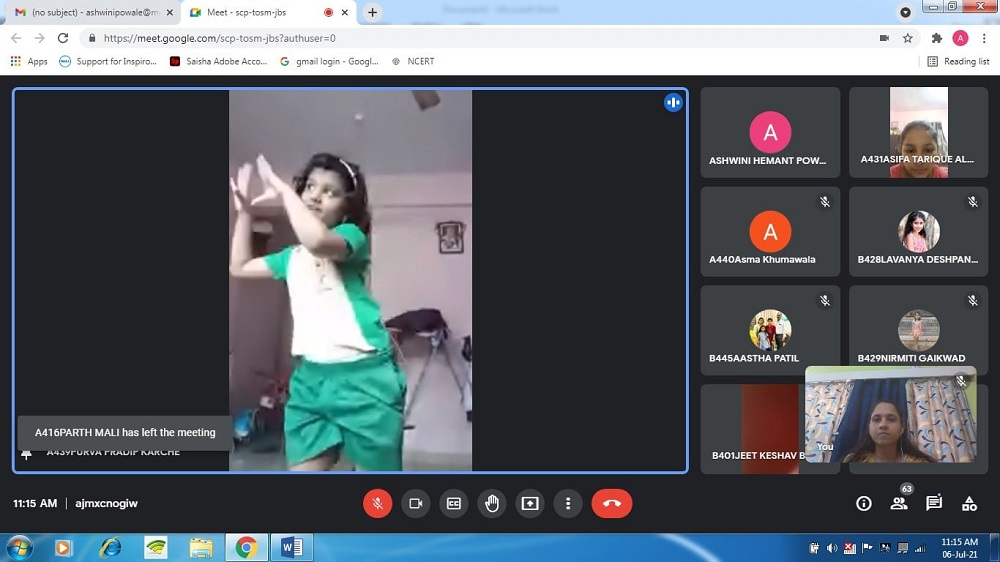End the call with the red hang-up icon
Viewport: 1000px width, 562px height.
(612, 503)
